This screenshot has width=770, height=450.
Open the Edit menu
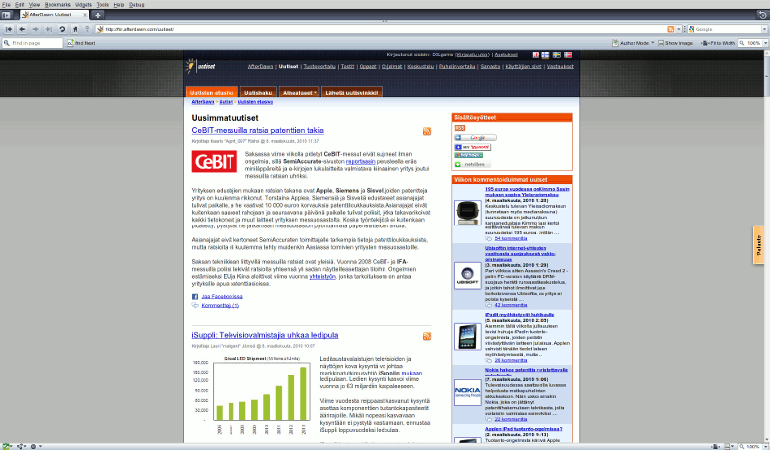tap(20, 4)
